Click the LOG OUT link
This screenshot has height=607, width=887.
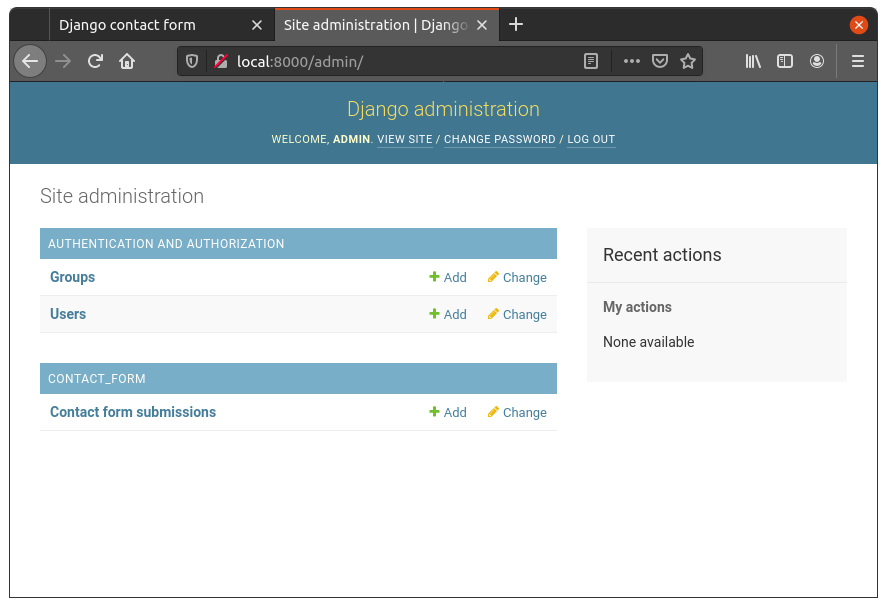[x=591, y=140]
